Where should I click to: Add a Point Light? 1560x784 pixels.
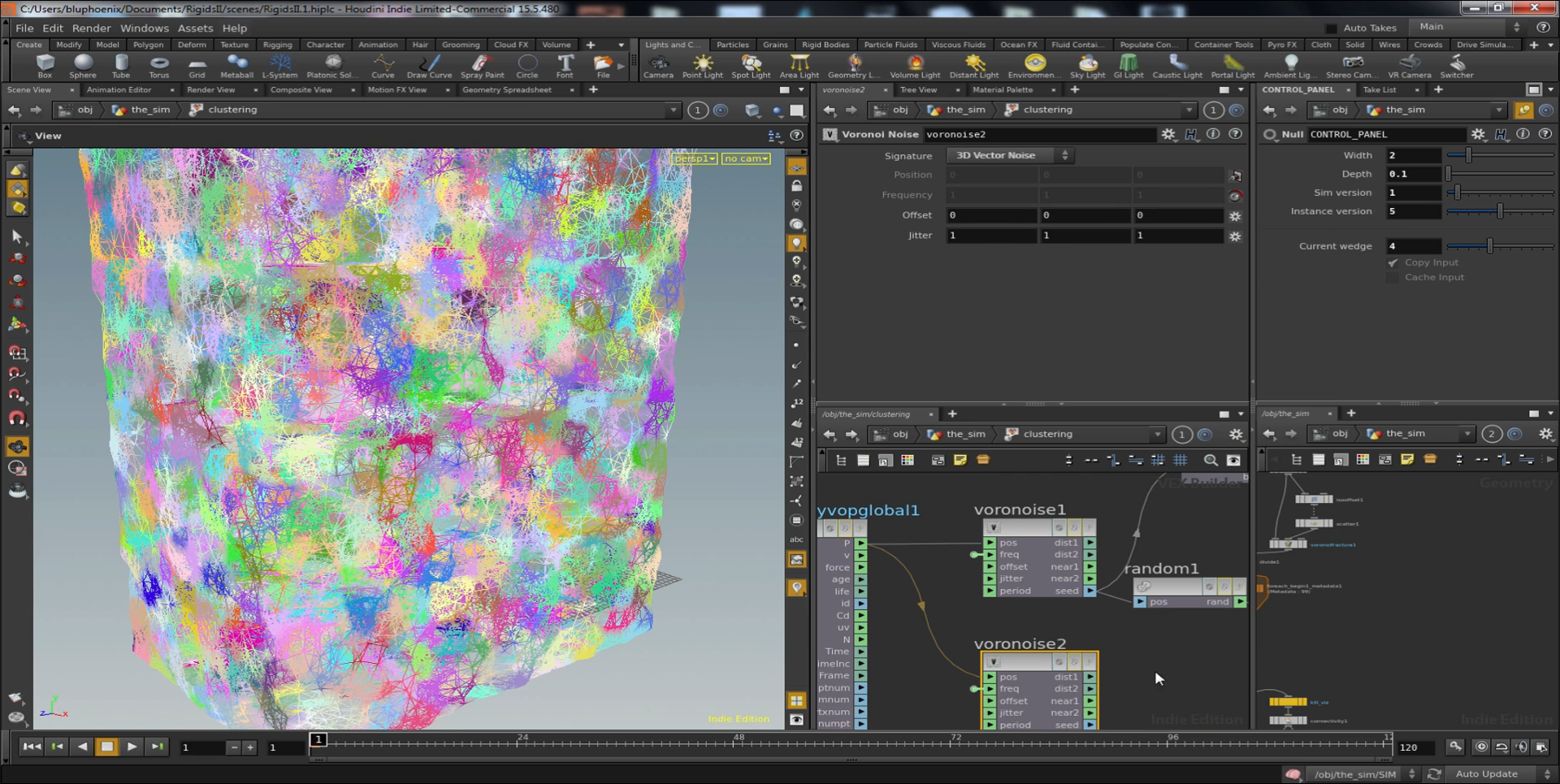pos(702,67)
